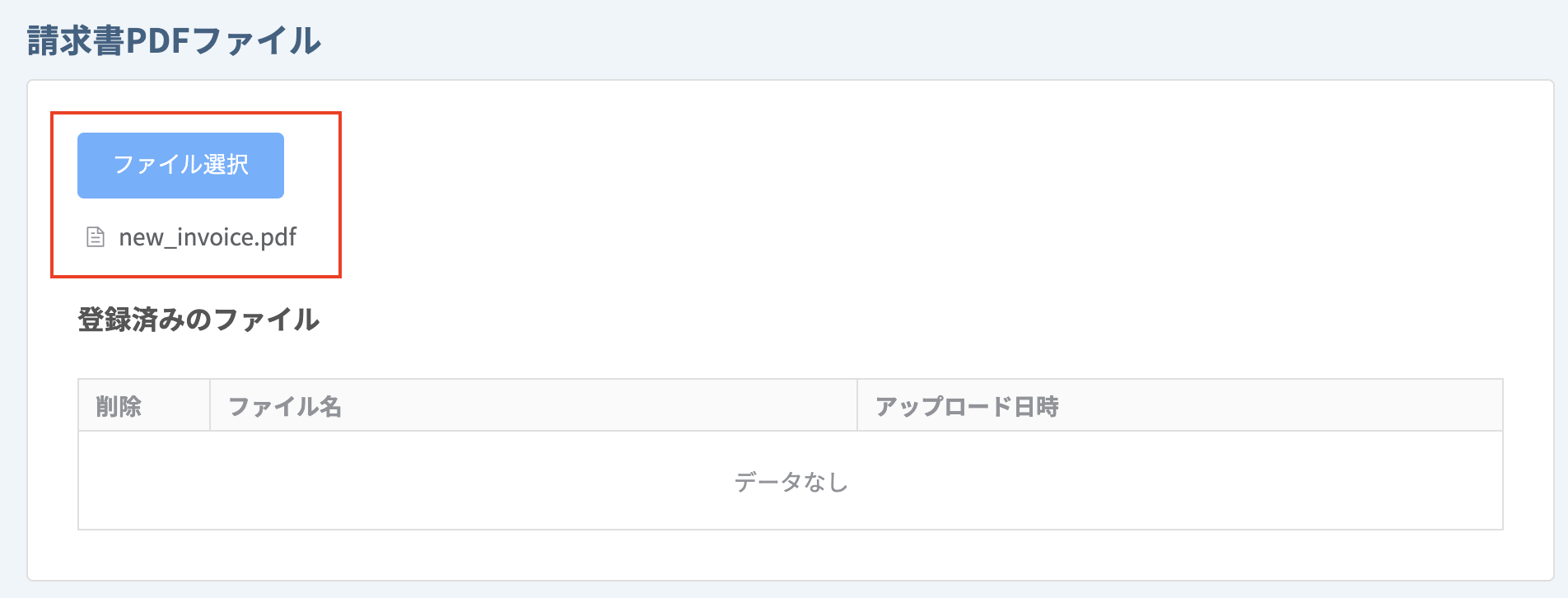Click the document icon beside new_invoice.pdf
This screenshot has width=1568, height=598.
(x=96, y=237)
